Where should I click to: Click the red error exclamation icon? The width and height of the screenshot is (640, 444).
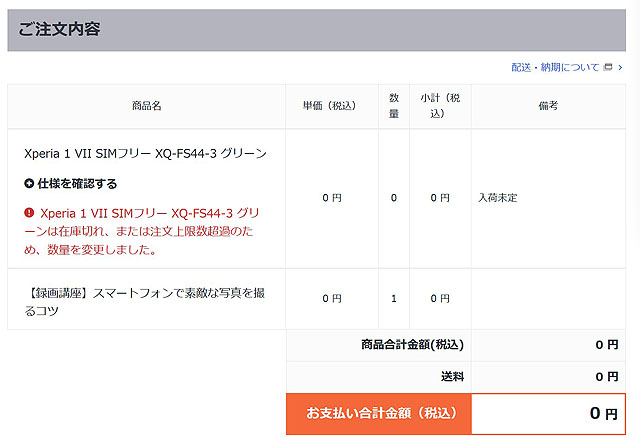coord(29,213)
